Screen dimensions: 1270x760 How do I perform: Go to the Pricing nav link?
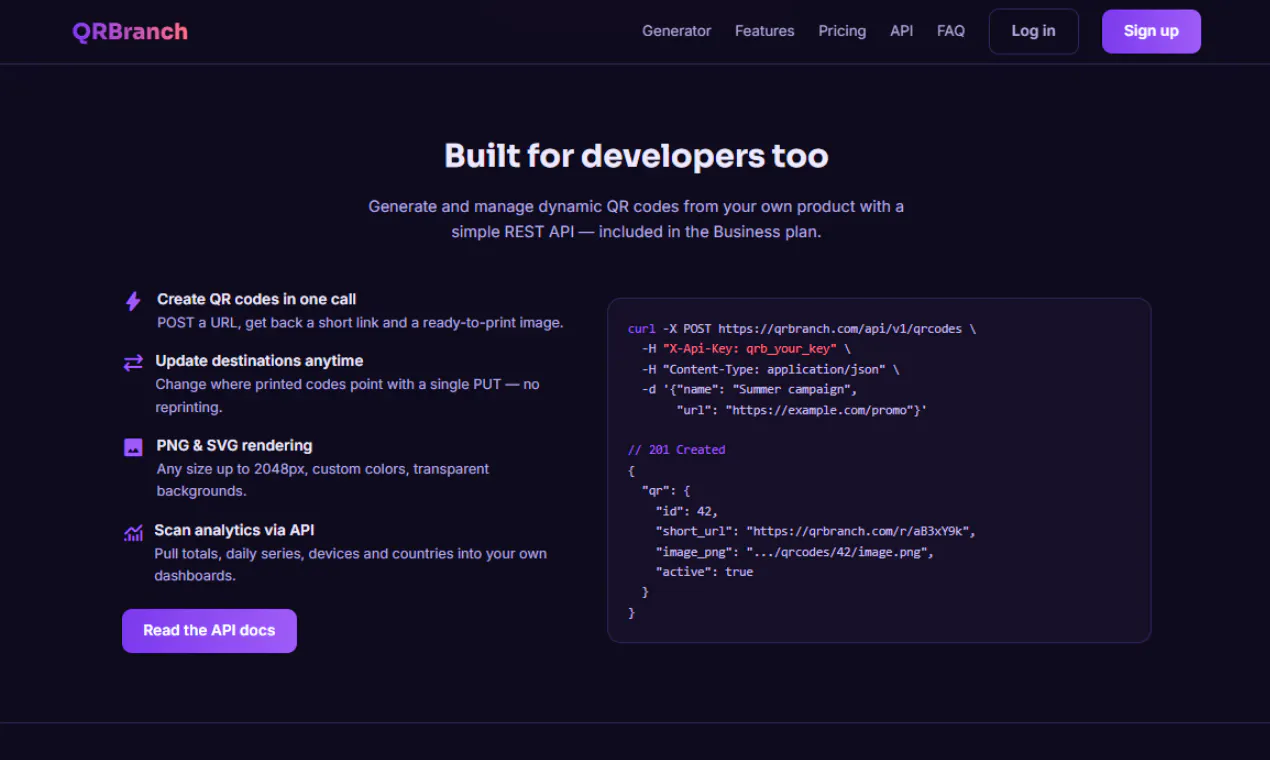(842, 31)
